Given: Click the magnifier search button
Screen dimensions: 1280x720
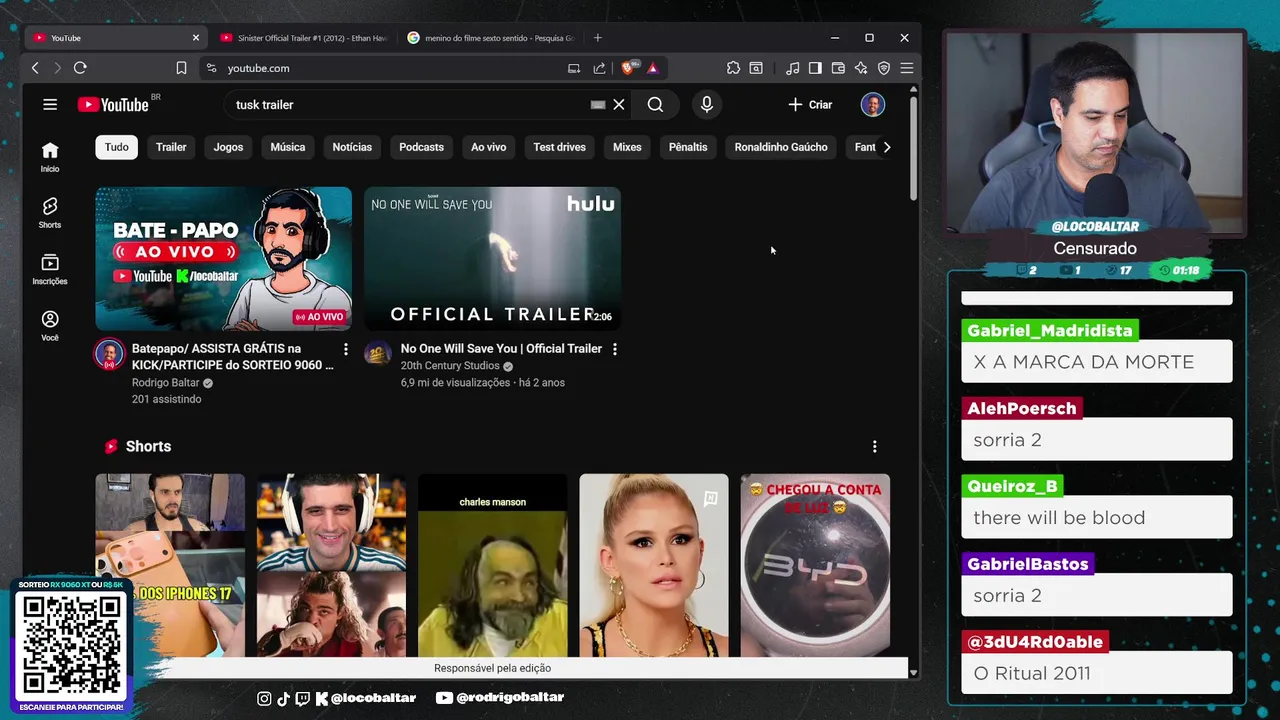Looking at the screenshot, I should tap(655, 104).
